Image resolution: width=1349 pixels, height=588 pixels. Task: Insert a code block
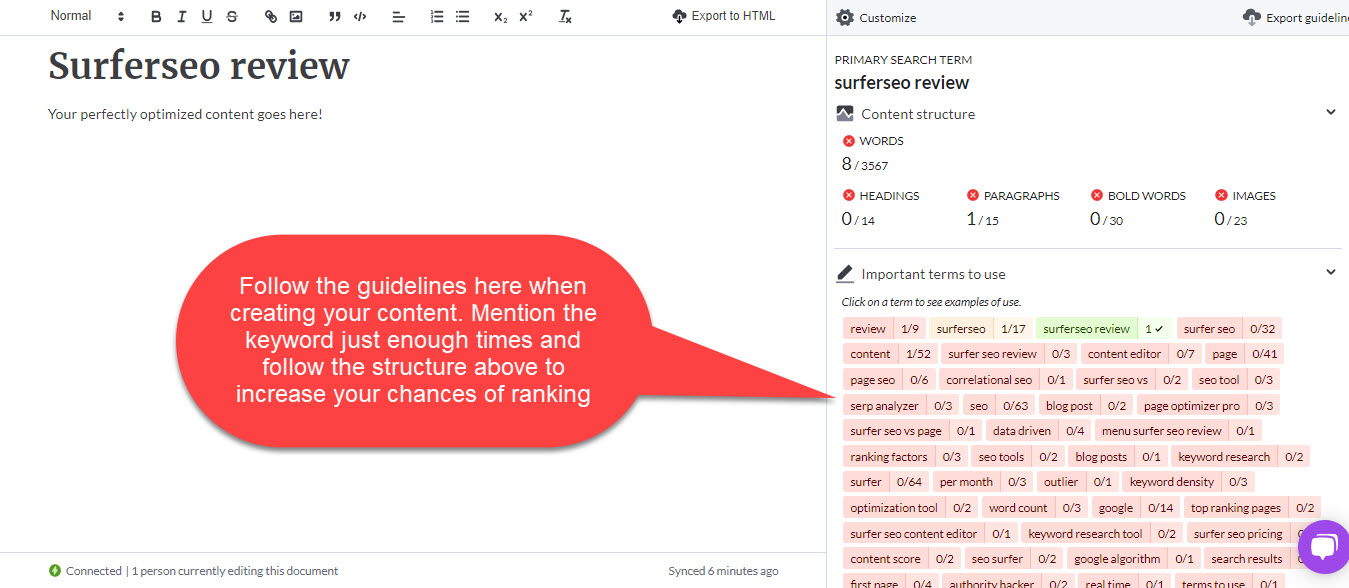(x=360, y=17)
